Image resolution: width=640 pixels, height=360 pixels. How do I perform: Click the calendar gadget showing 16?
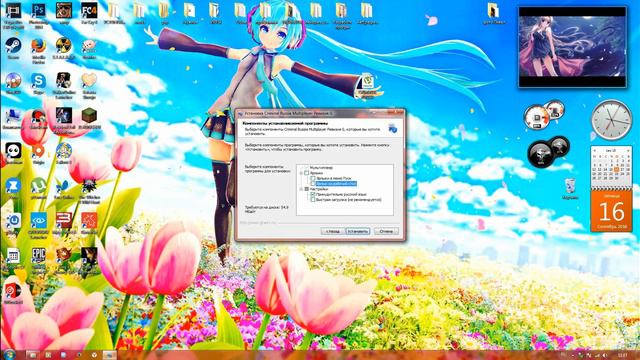(x=611, y=189)
